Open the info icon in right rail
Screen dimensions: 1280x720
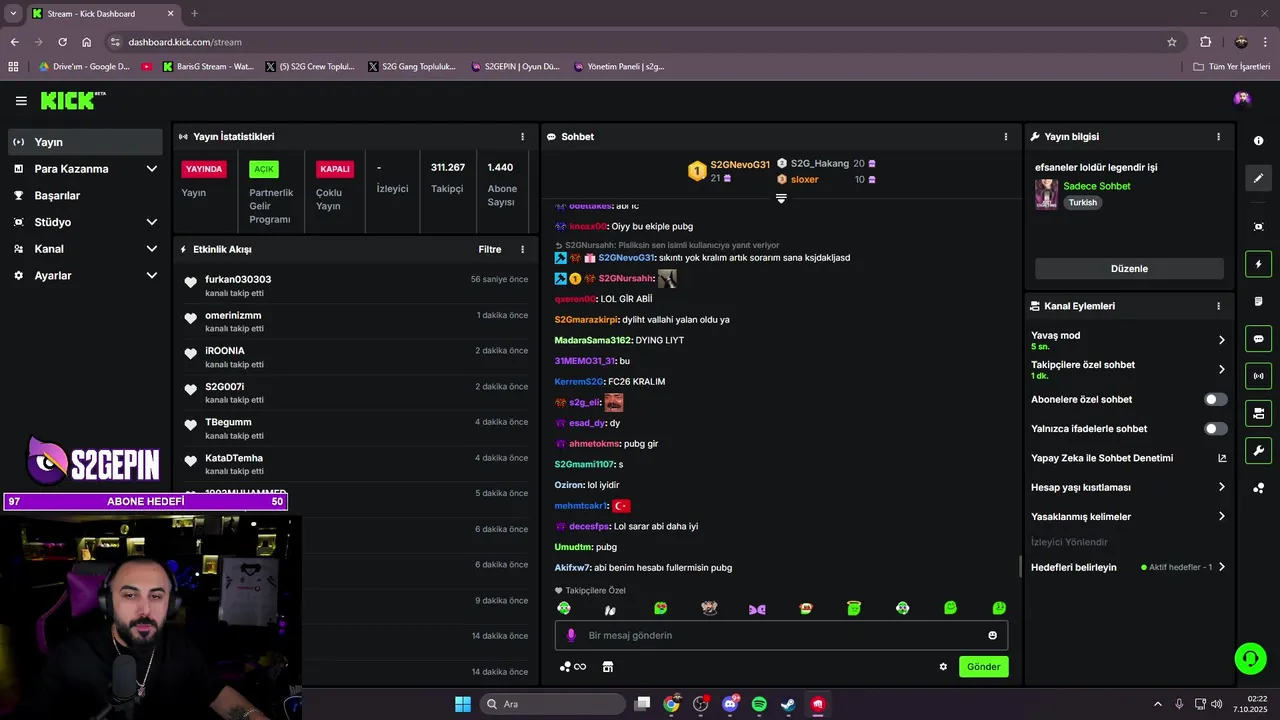[1258, 141]
